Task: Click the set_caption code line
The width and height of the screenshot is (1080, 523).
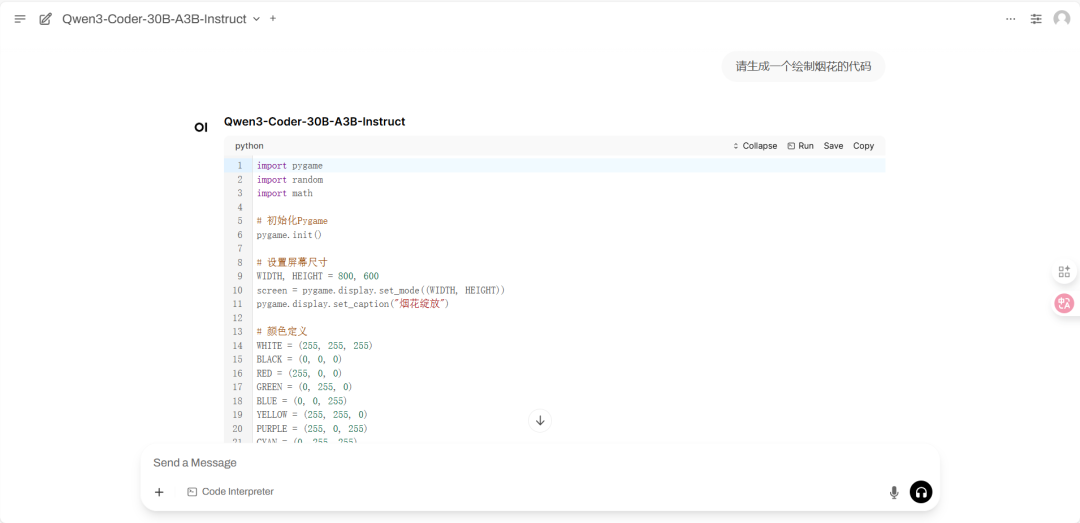Action: [353, 304]
